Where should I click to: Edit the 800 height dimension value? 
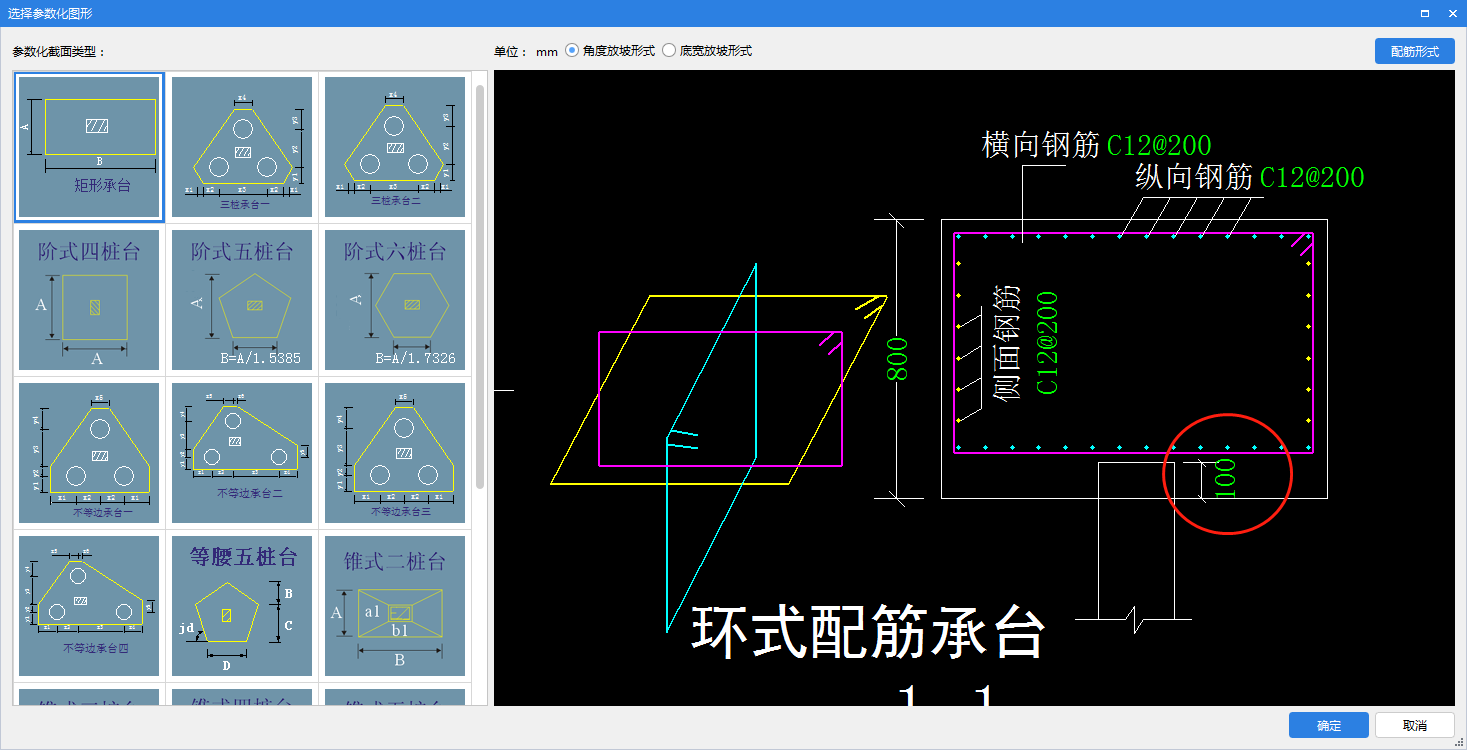click(898, 359)
